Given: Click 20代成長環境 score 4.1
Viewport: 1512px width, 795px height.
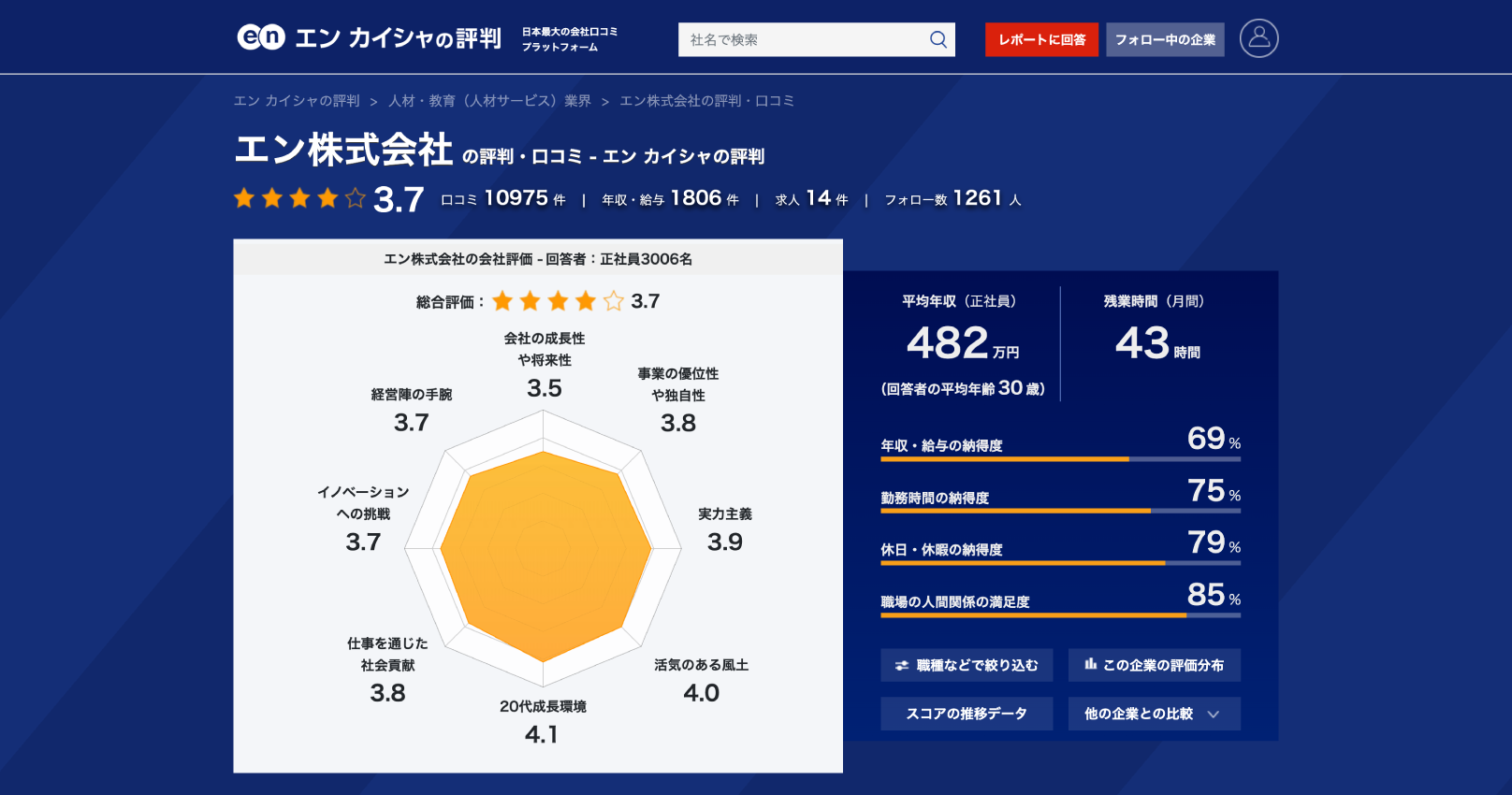Looking at the screenshot, I should (542, 734).
